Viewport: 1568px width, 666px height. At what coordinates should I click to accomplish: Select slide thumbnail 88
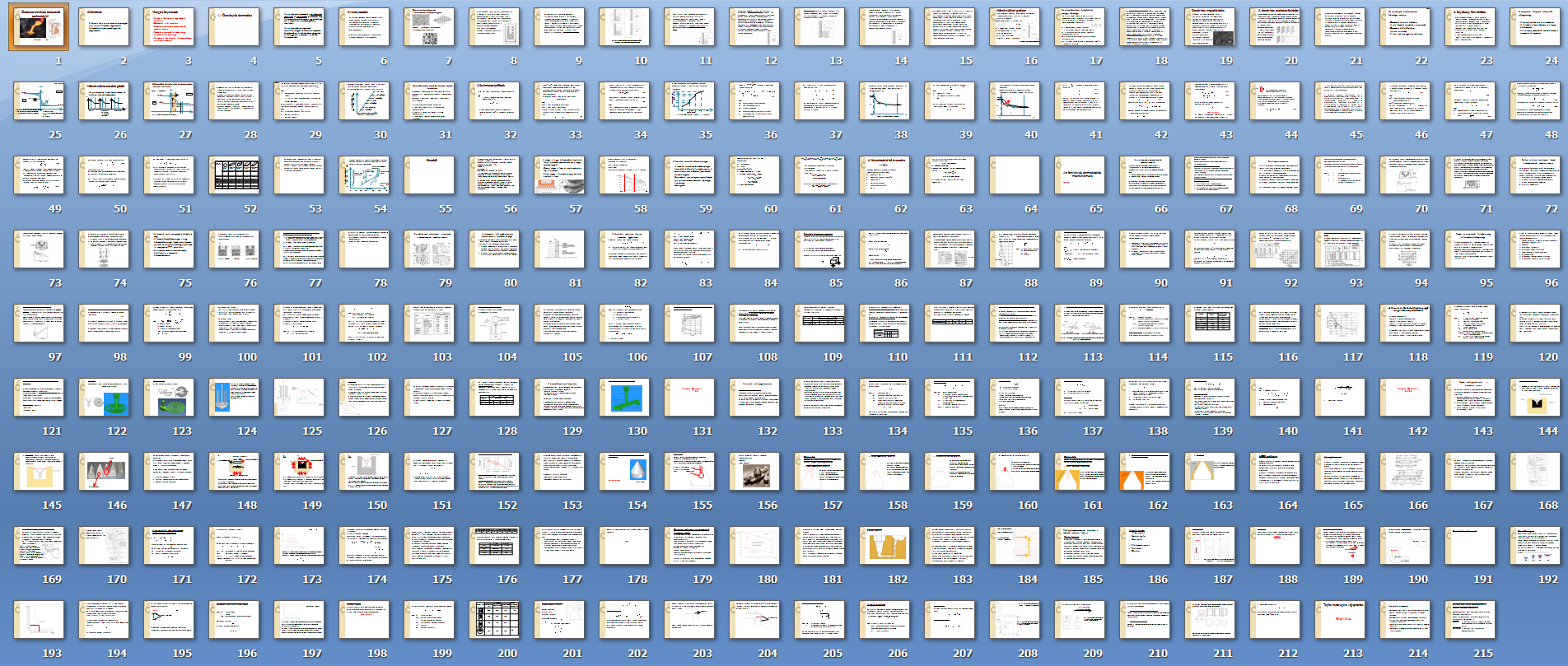pos(1015,249)
